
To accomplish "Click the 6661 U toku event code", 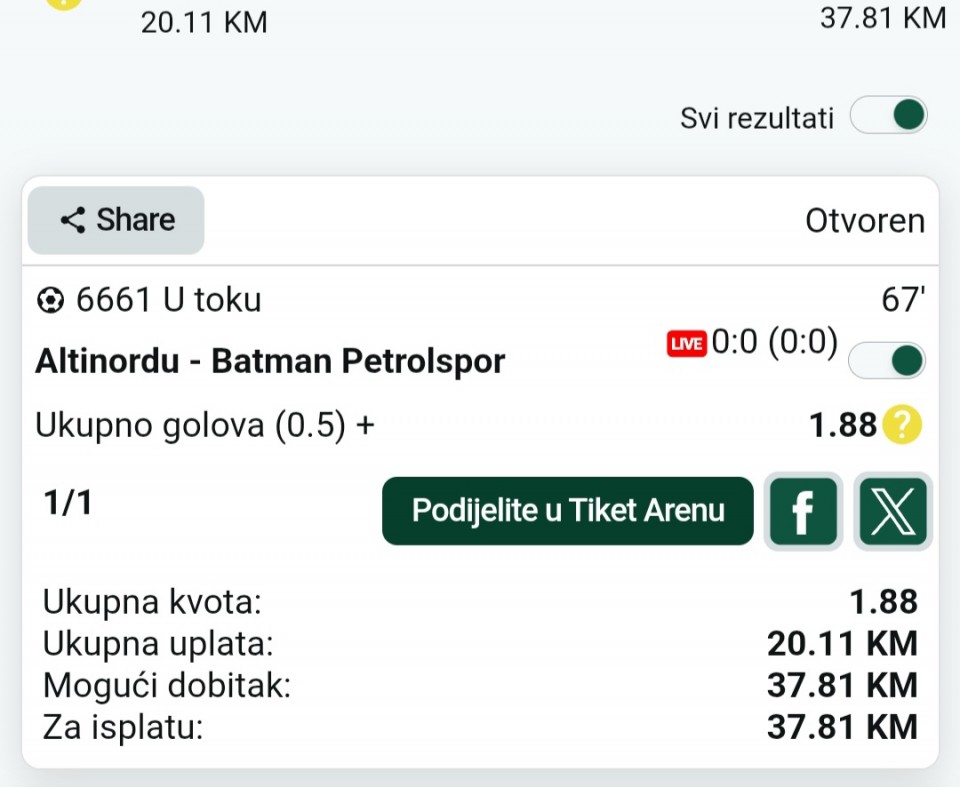I will pos(168,300).
